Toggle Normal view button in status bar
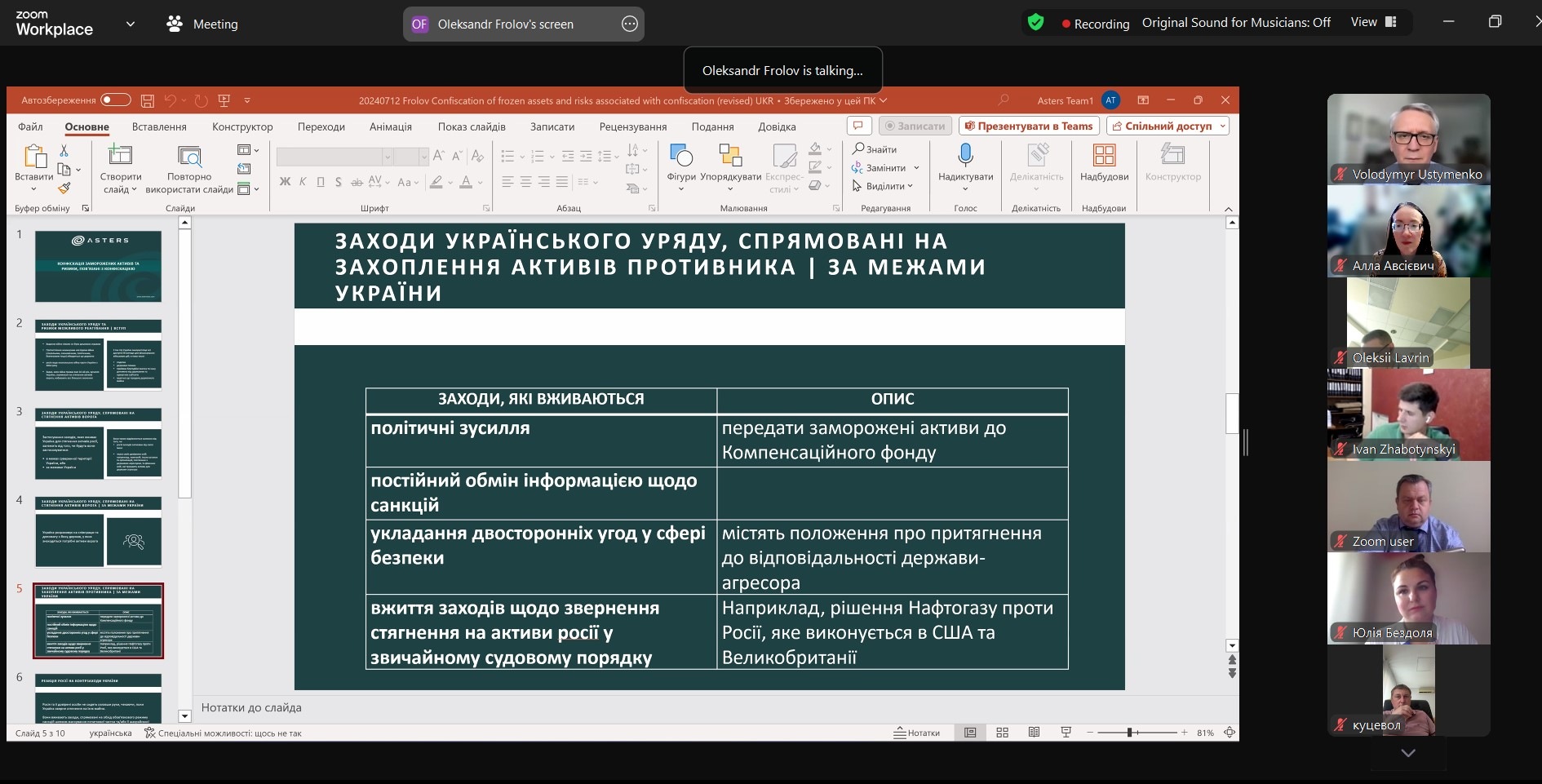Screen dimensions: 1542x784 click(970, 733)
